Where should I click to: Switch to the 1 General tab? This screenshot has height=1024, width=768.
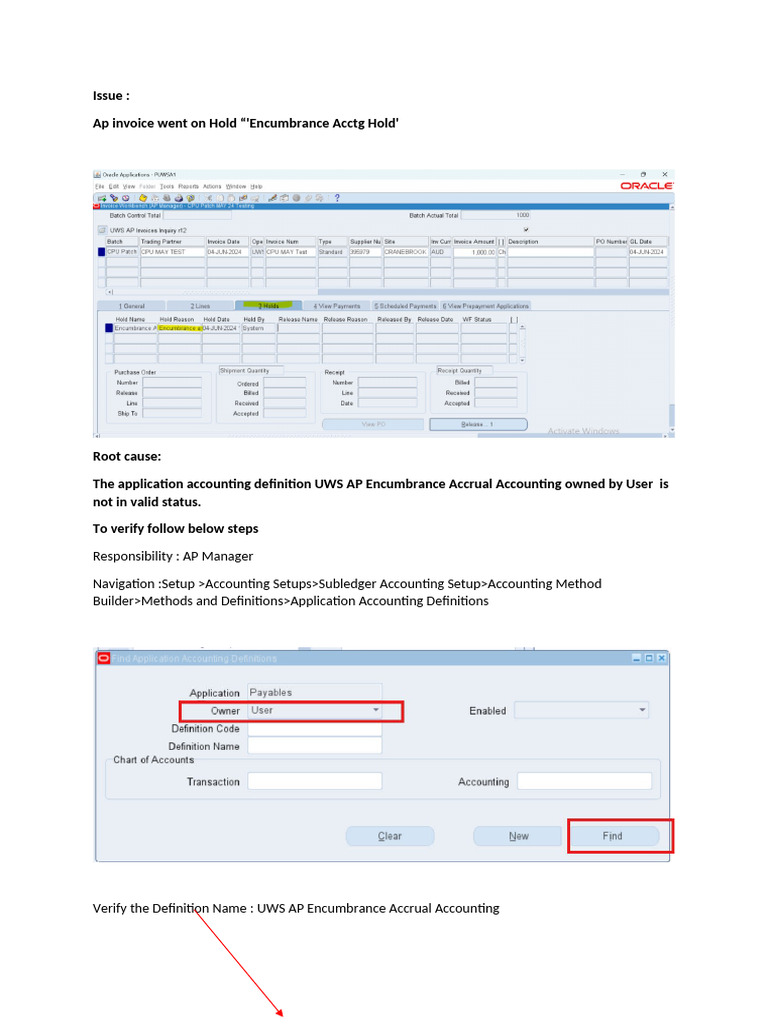(132, 306)
